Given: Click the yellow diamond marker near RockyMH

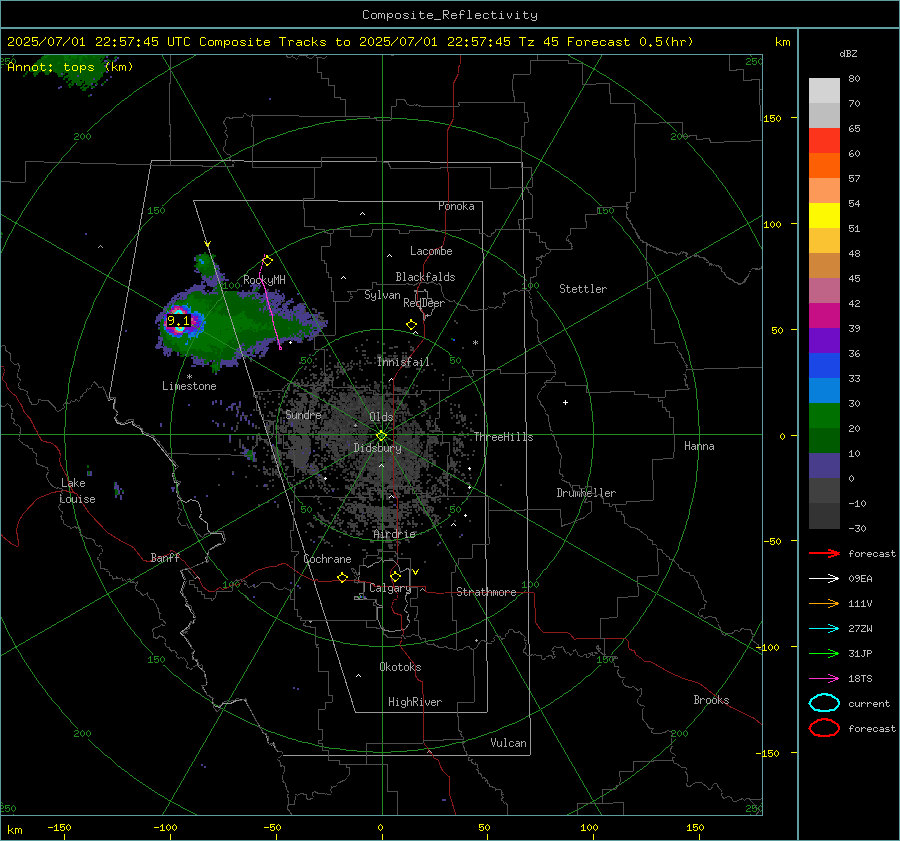Looking at the screenshot, I should [267, 261].
